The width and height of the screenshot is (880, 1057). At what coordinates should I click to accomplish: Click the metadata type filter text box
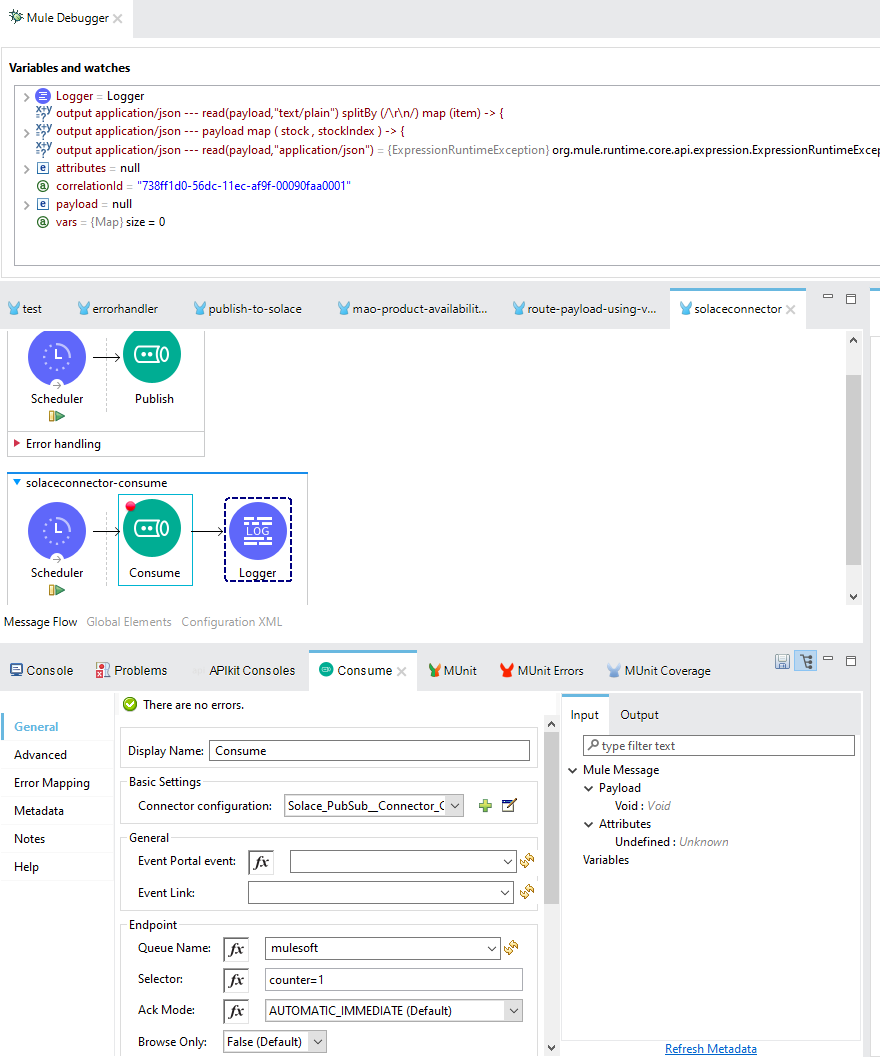point(719,746)
